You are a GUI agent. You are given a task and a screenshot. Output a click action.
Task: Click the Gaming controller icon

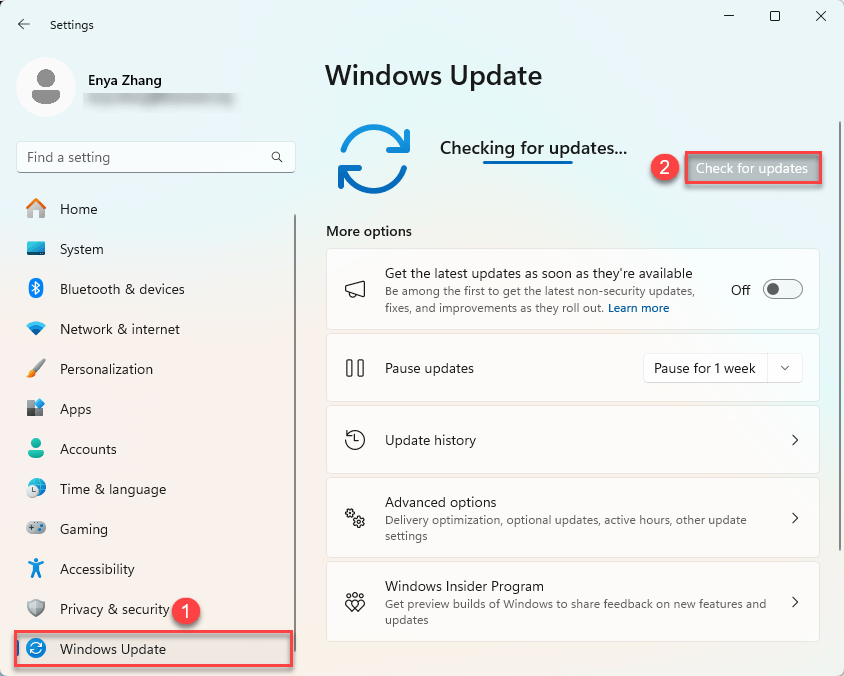(x=37, y=529)
